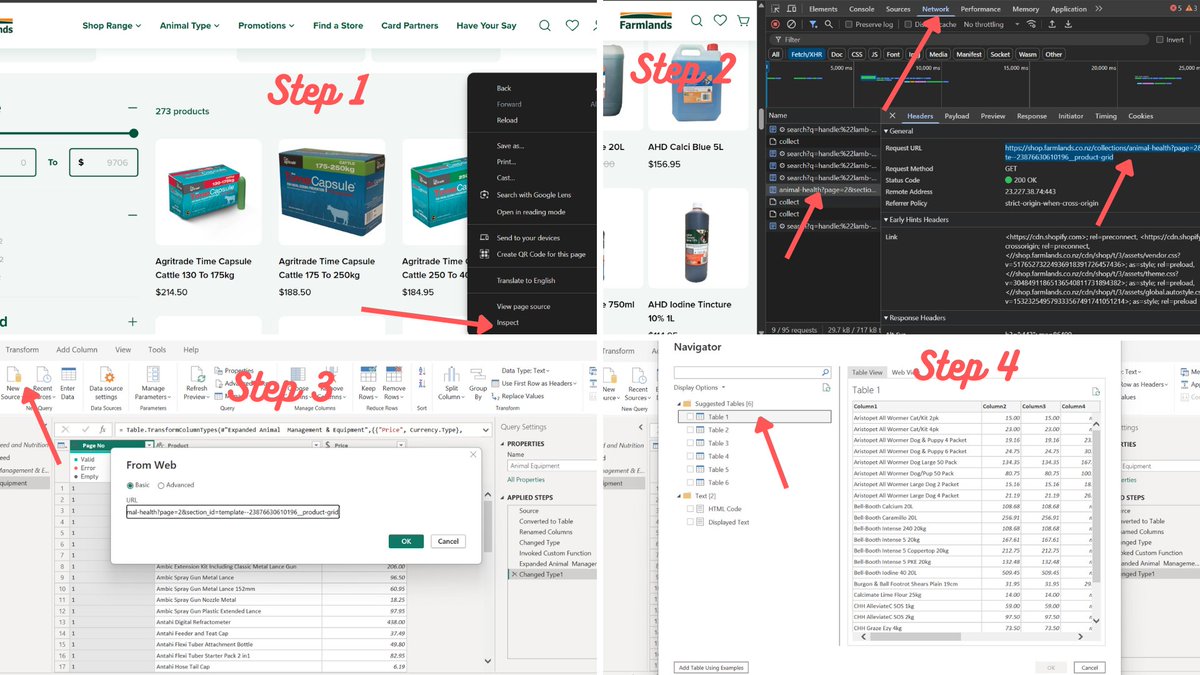Viewport: 1200px width, 675px height.
Task: Click Split Column icon in Step 3 ribbon
Action: [x=451, y=374]
